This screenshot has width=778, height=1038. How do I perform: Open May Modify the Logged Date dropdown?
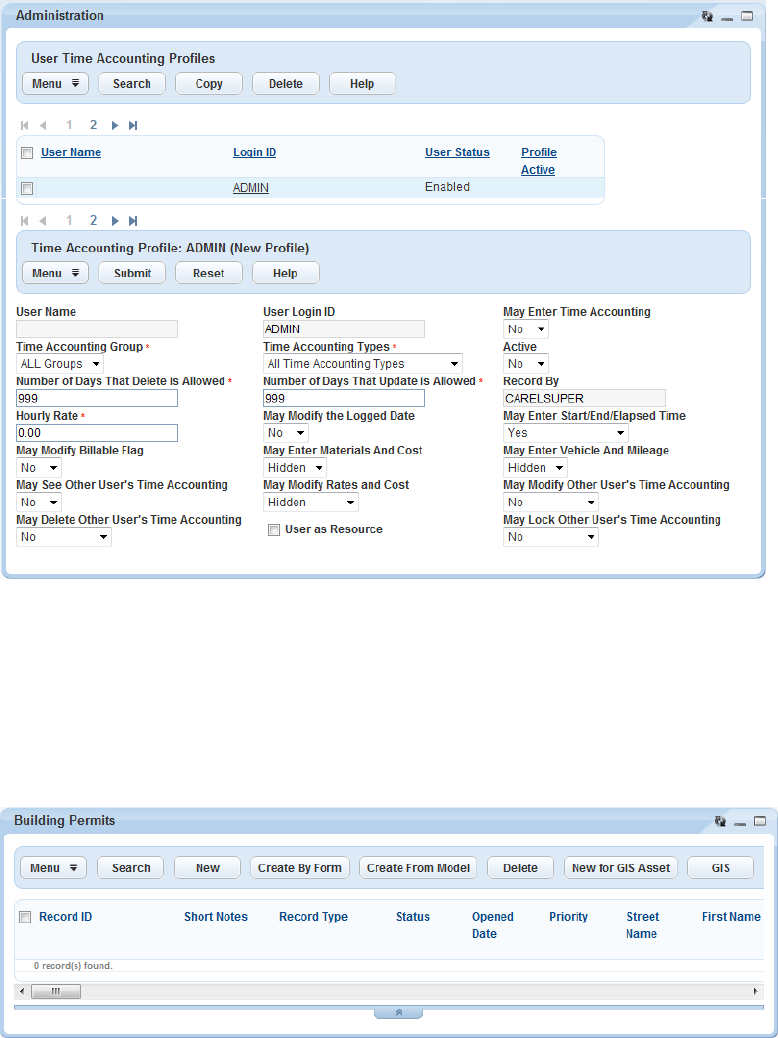coord(286,433)
